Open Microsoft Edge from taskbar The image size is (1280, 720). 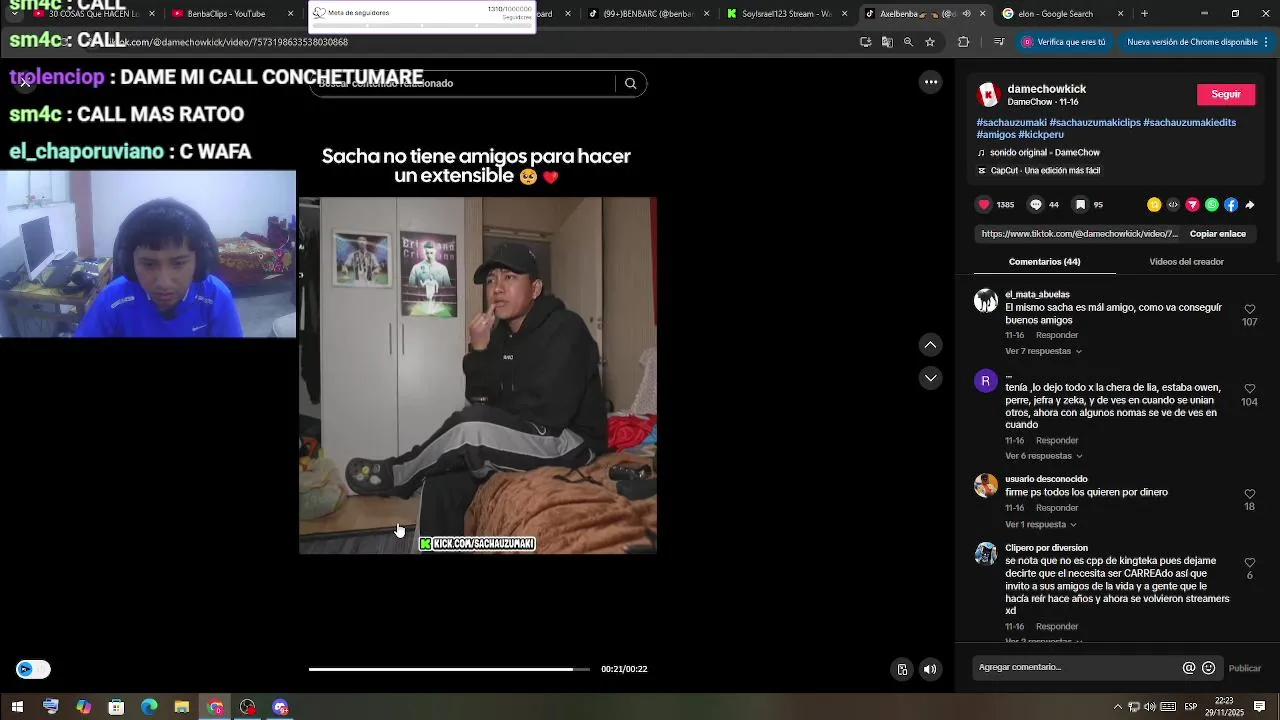[x=149, y=707]
